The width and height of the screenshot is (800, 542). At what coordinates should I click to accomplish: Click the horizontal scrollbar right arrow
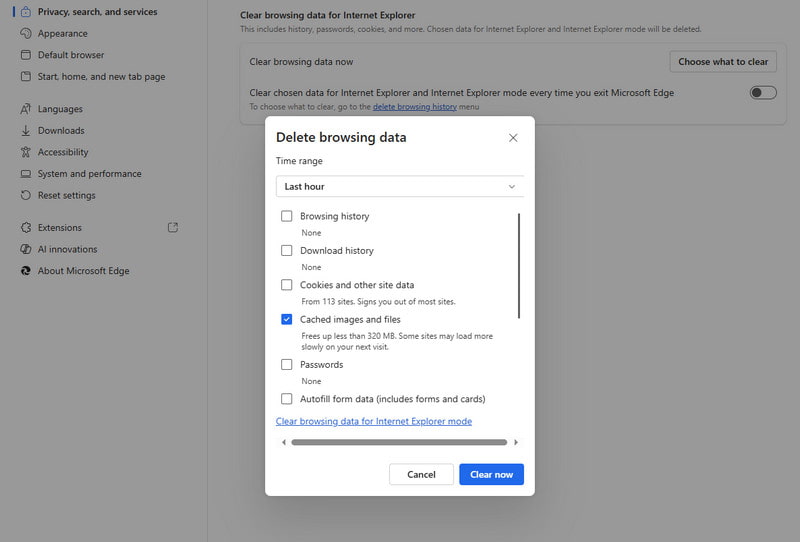[x=516, y=442]
